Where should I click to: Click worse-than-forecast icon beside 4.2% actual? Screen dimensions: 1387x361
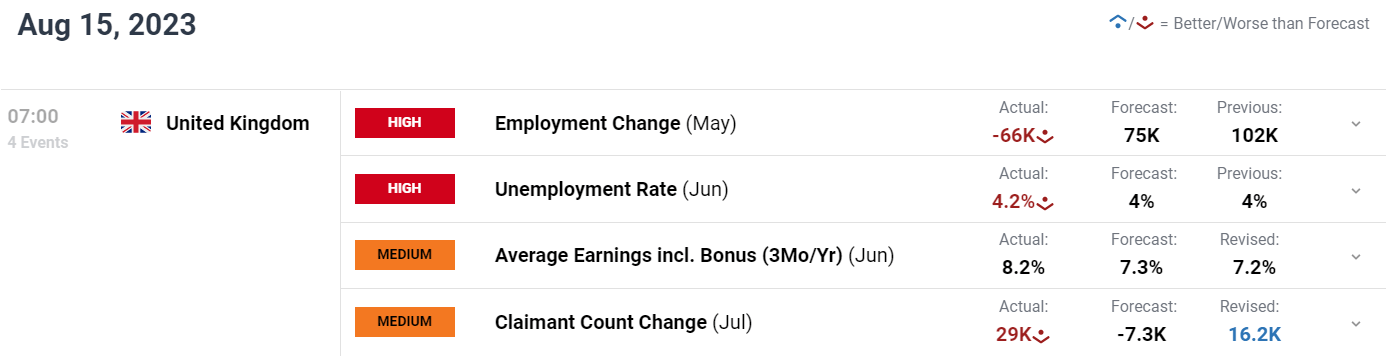[1046, 202]
